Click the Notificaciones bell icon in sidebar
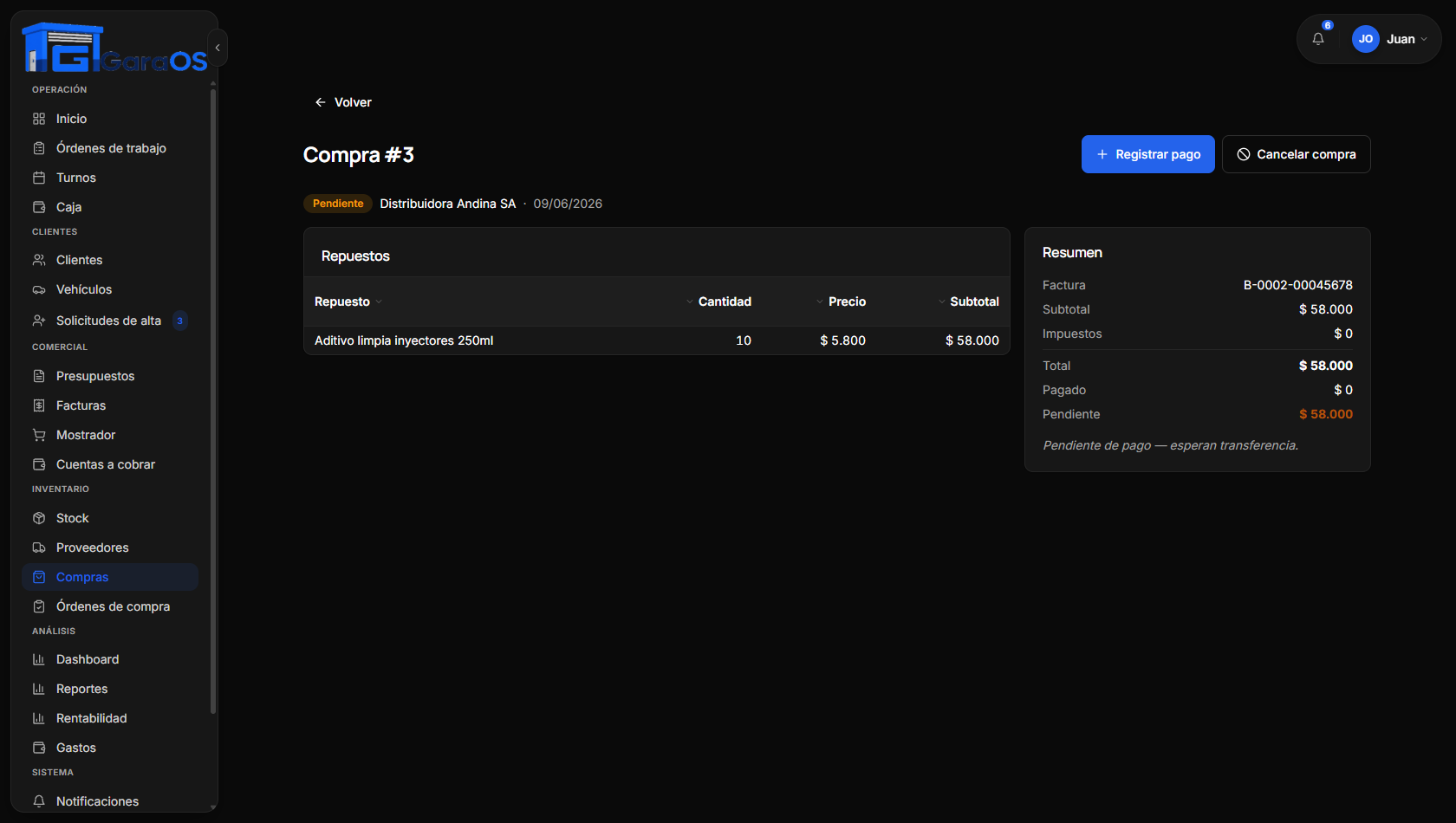This screenshot has width=1456, height=823. coord(39,801)
